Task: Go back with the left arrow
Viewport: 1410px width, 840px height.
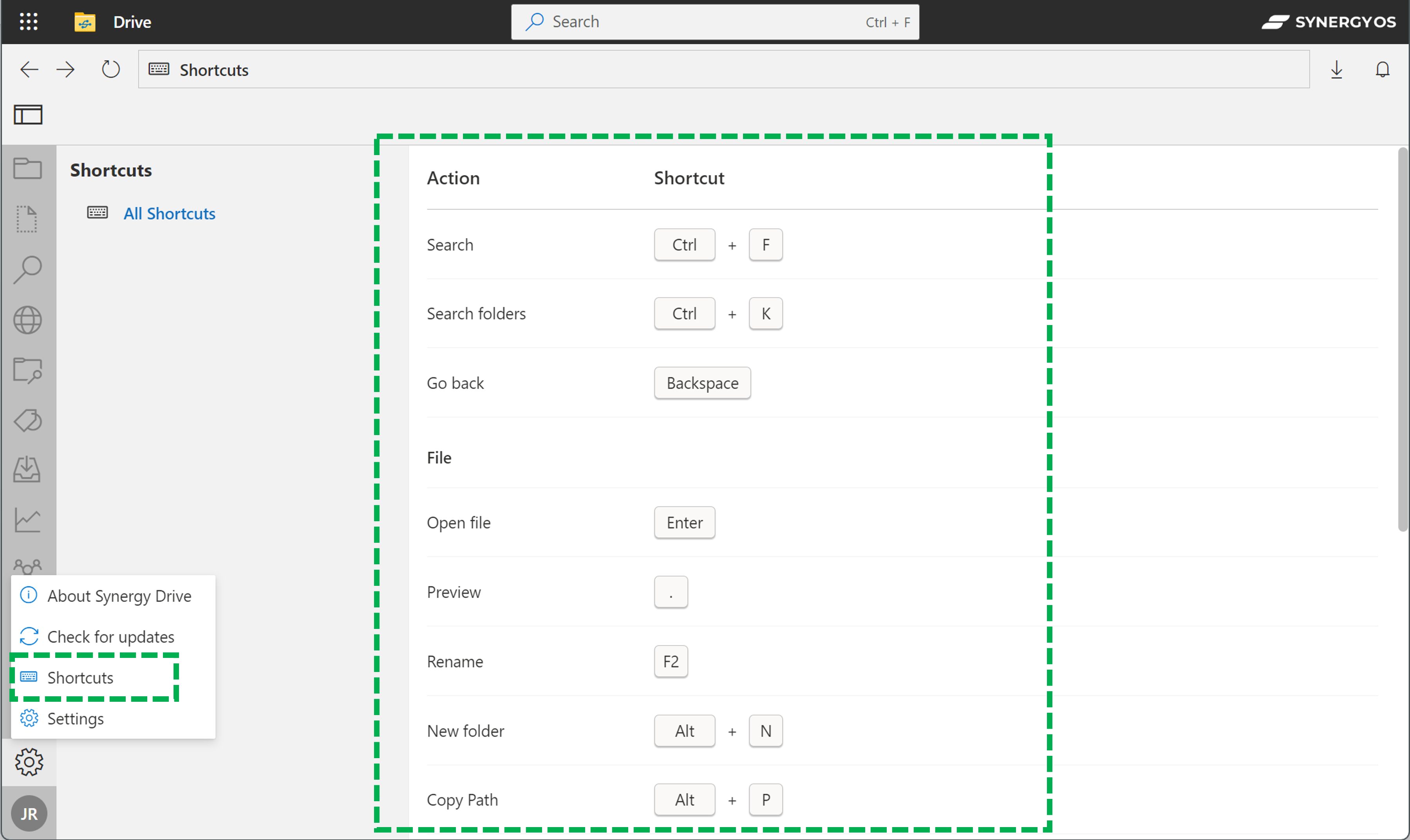Action: [x=29, y=70]
